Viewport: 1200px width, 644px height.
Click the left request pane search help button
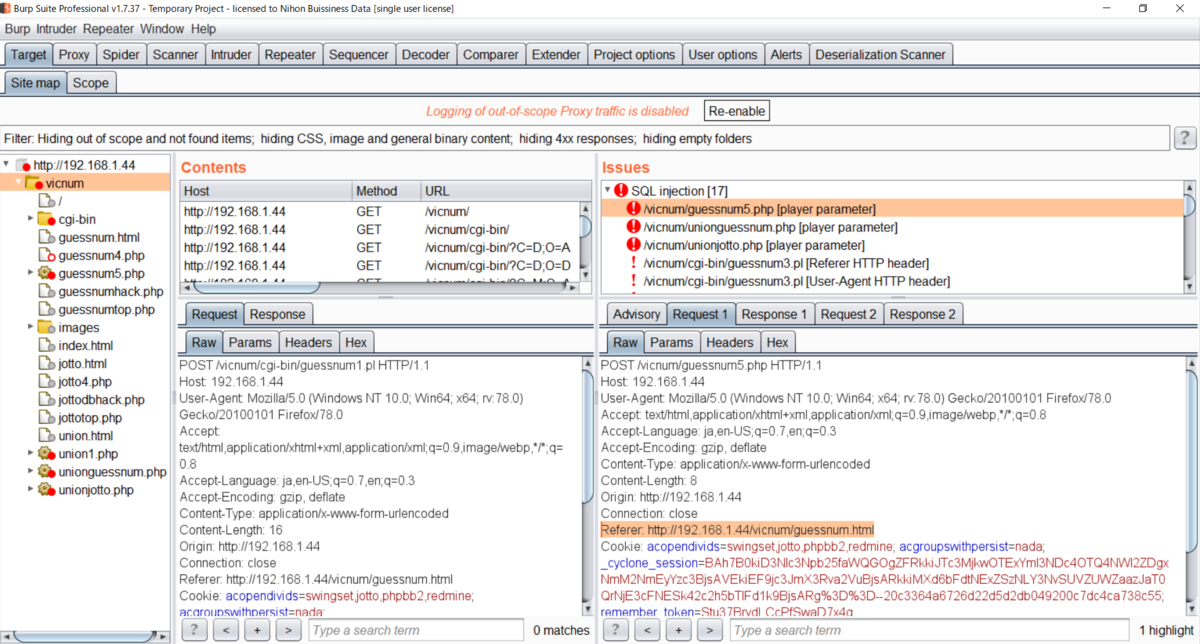[x=194, y=630]
